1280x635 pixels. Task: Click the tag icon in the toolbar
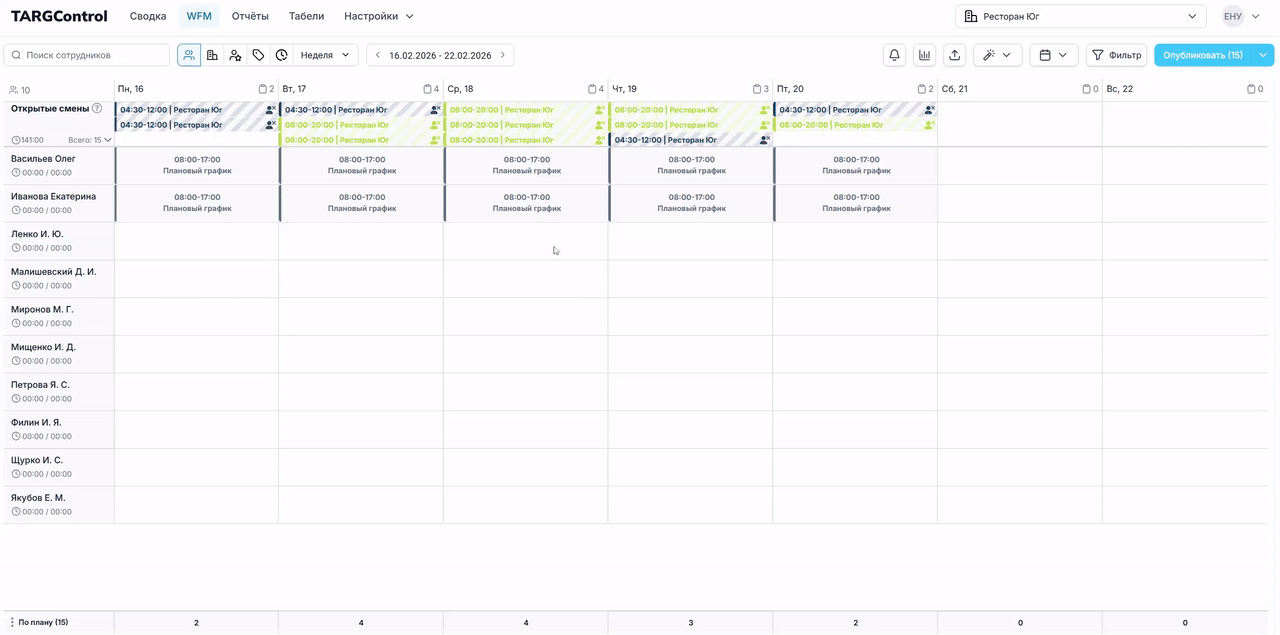(258, 55)
